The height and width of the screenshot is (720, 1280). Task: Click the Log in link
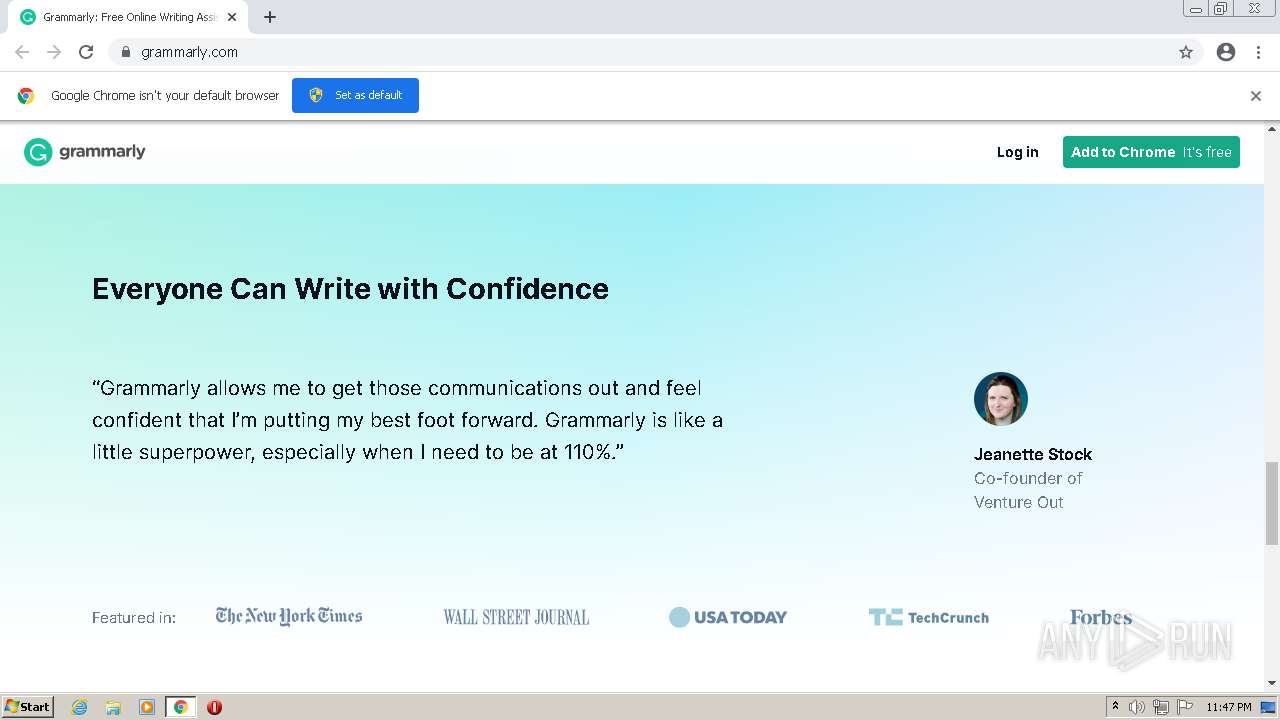point(1018,152)
